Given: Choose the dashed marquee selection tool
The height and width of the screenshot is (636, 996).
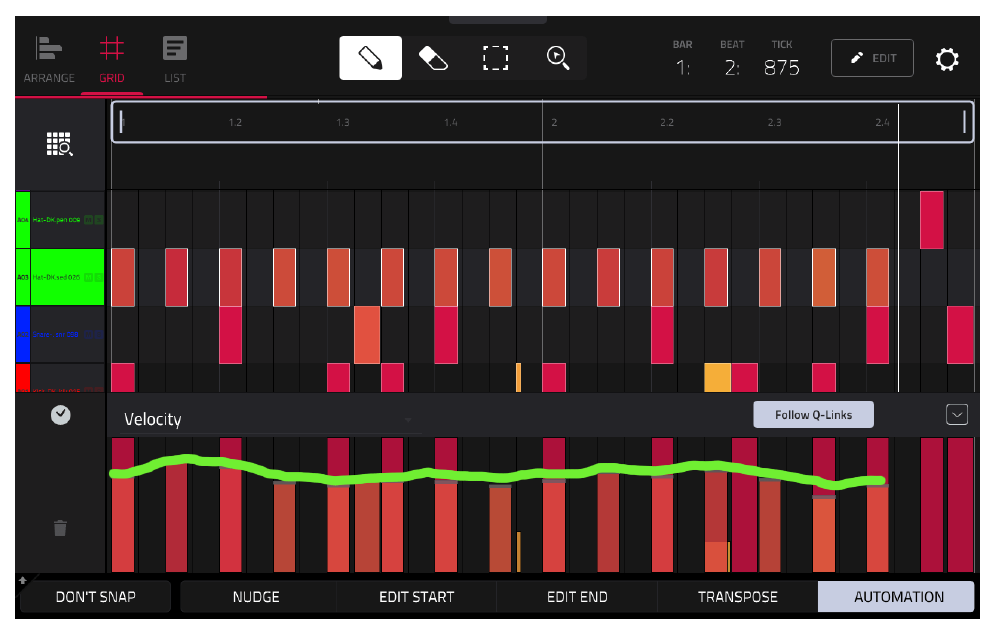Looking at the screenshot, I should coord(495,58).
